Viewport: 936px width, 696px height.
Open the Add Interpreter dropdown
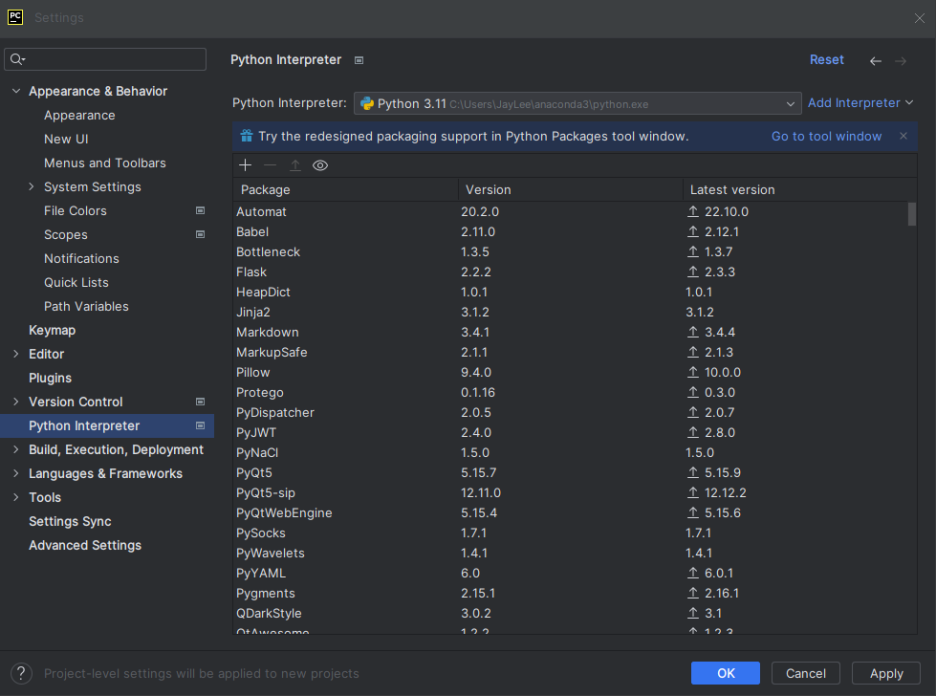coord(860,103)
